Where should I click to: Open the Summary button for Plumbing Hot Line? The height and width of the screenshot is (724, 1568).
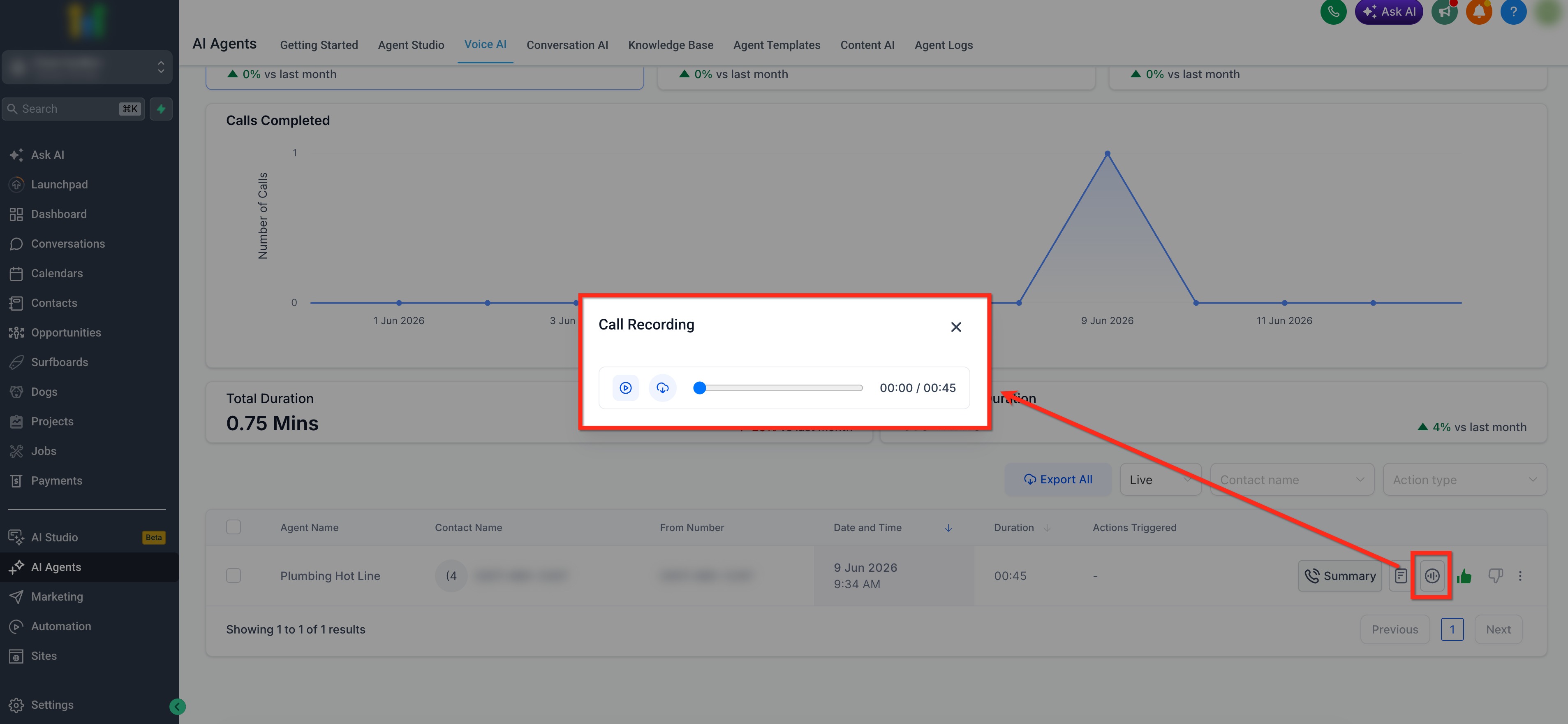click(1340, 575)
